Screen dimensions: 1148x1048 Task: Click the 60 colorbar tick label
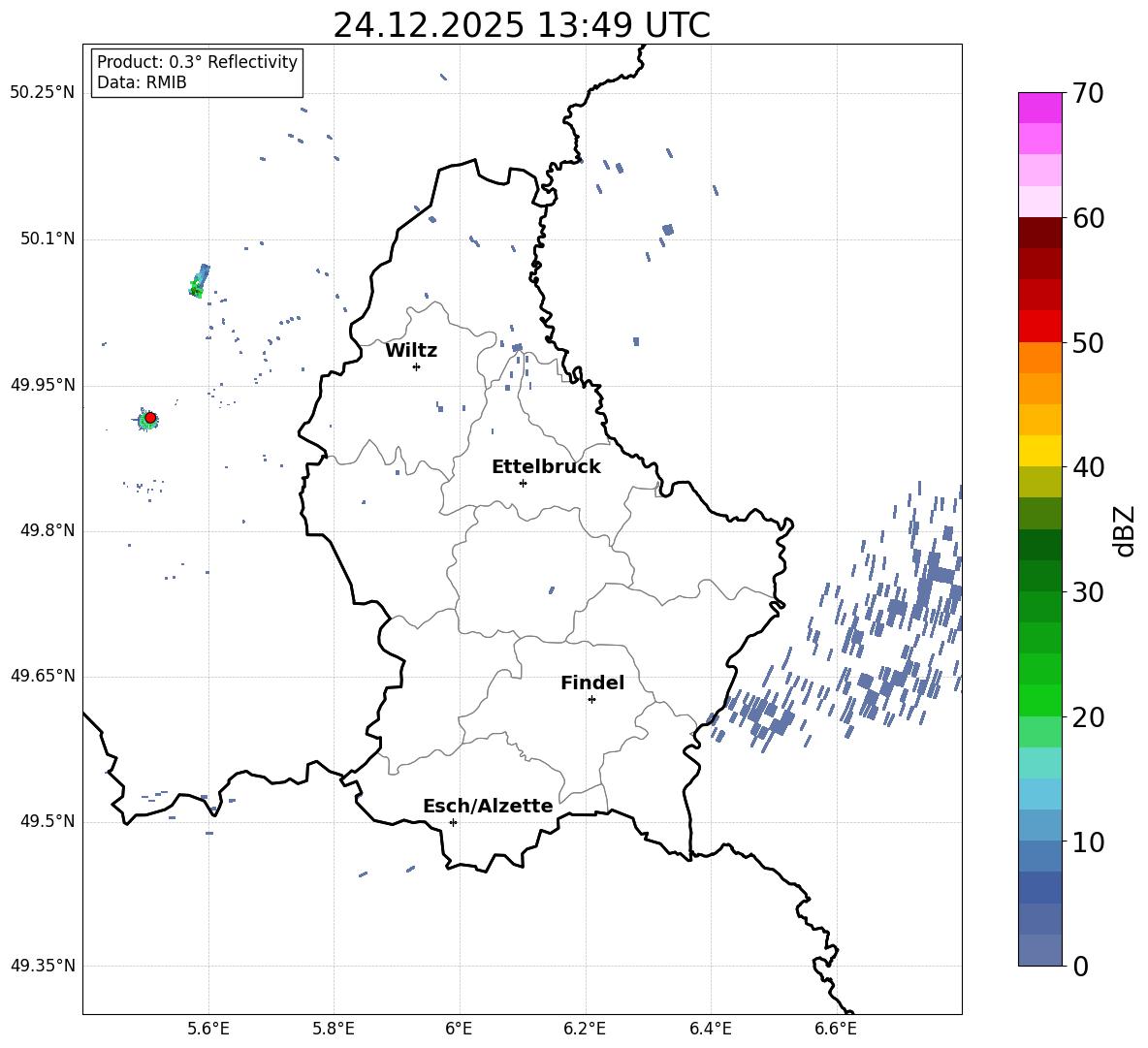click(x=1089, y=218)
